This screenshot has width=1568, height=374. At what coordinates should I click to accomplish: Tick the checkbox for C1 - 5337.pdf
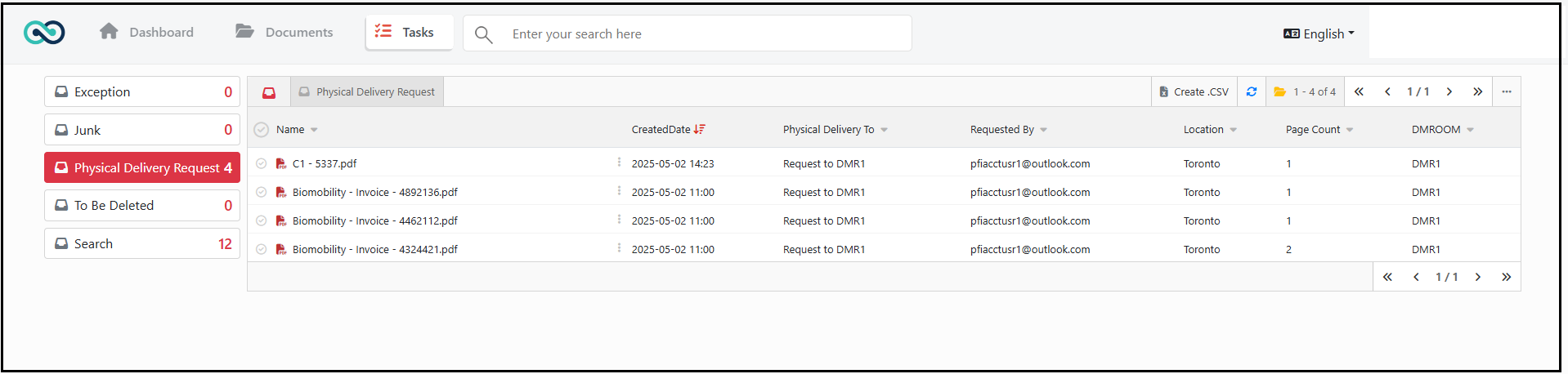pyautogui.click(x=261, y=163)
